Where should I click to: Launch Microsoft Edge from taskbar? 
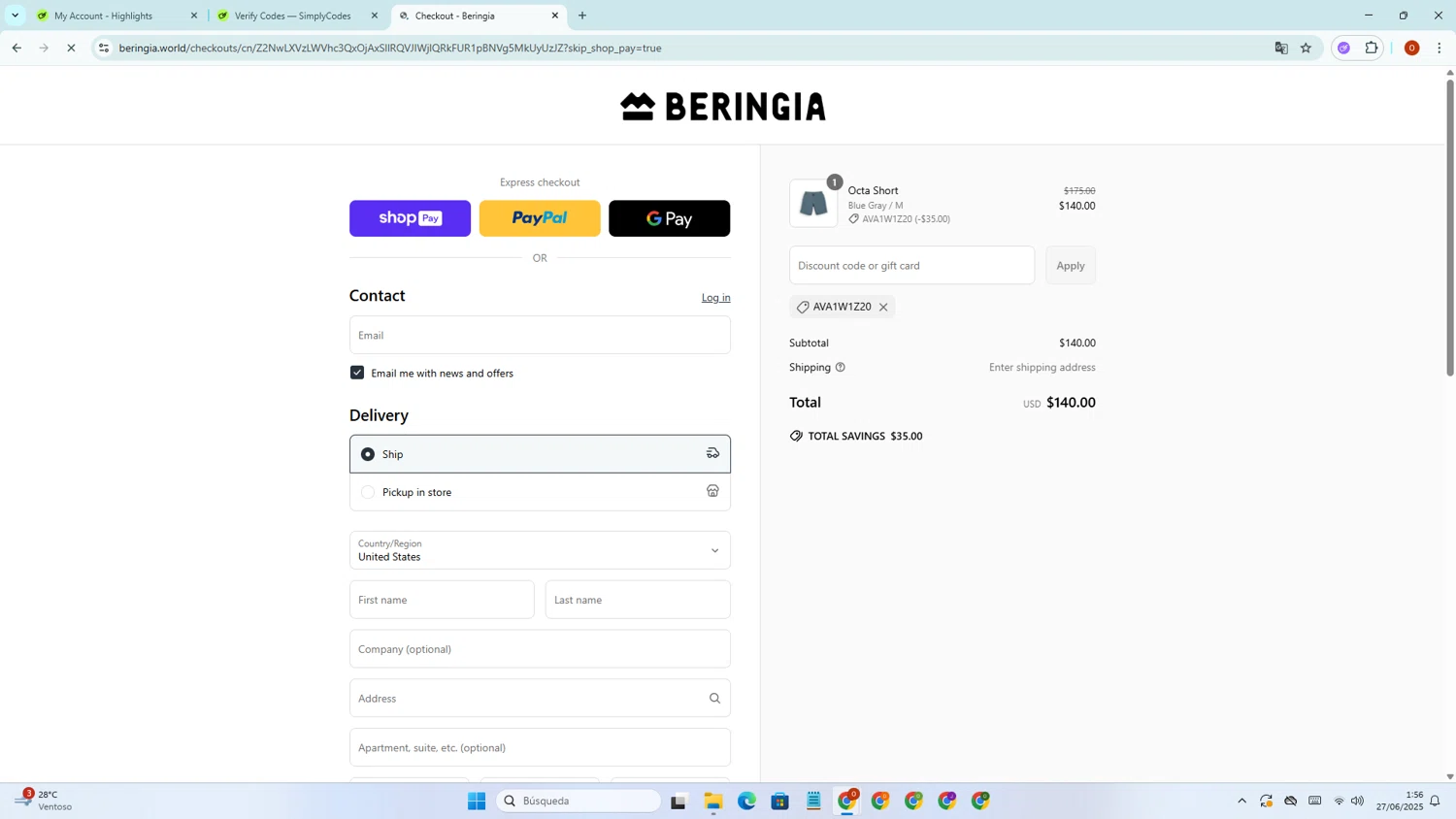[746, 801]
